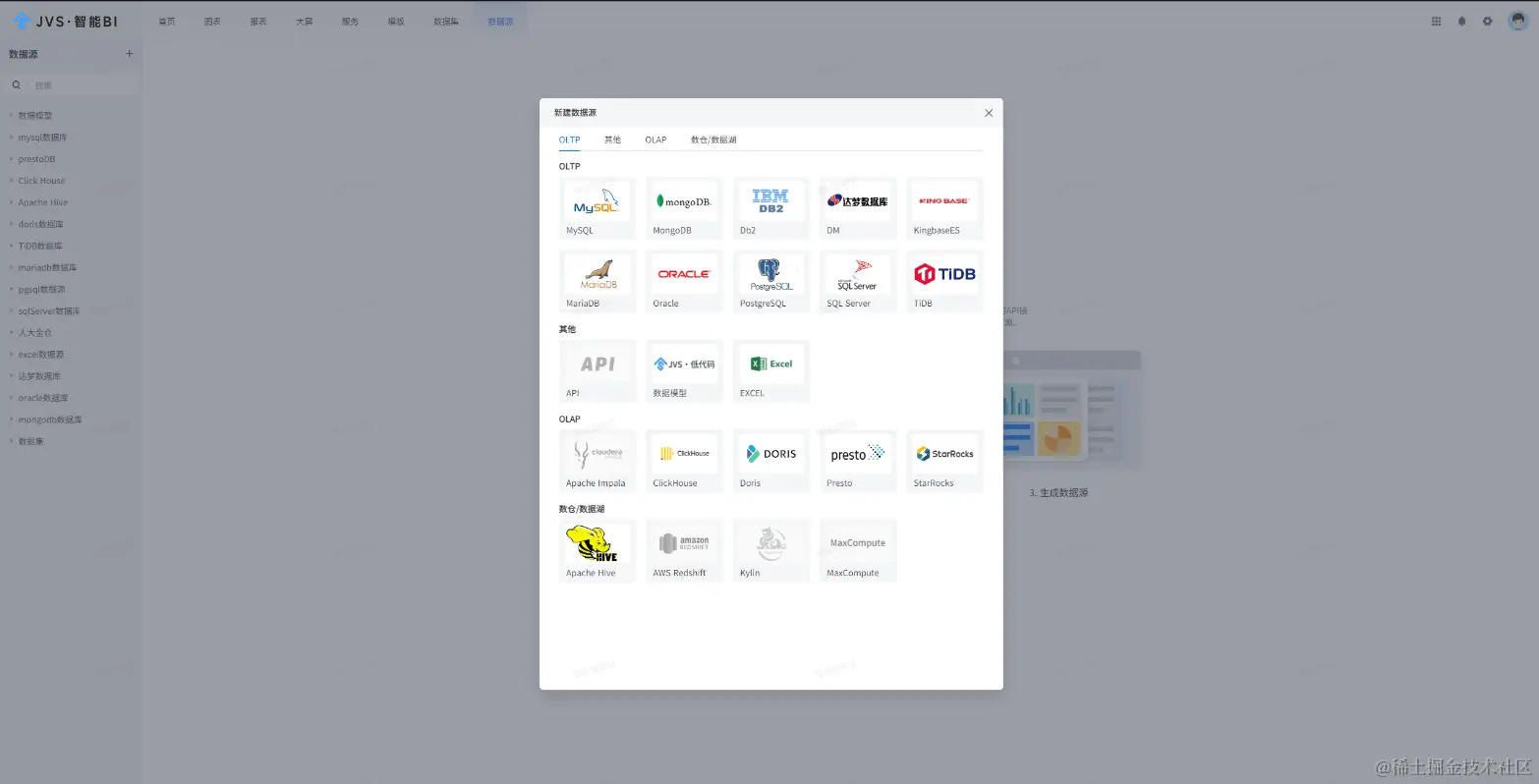Open the 大屏 top navigation item

click(x=305, y=22)
